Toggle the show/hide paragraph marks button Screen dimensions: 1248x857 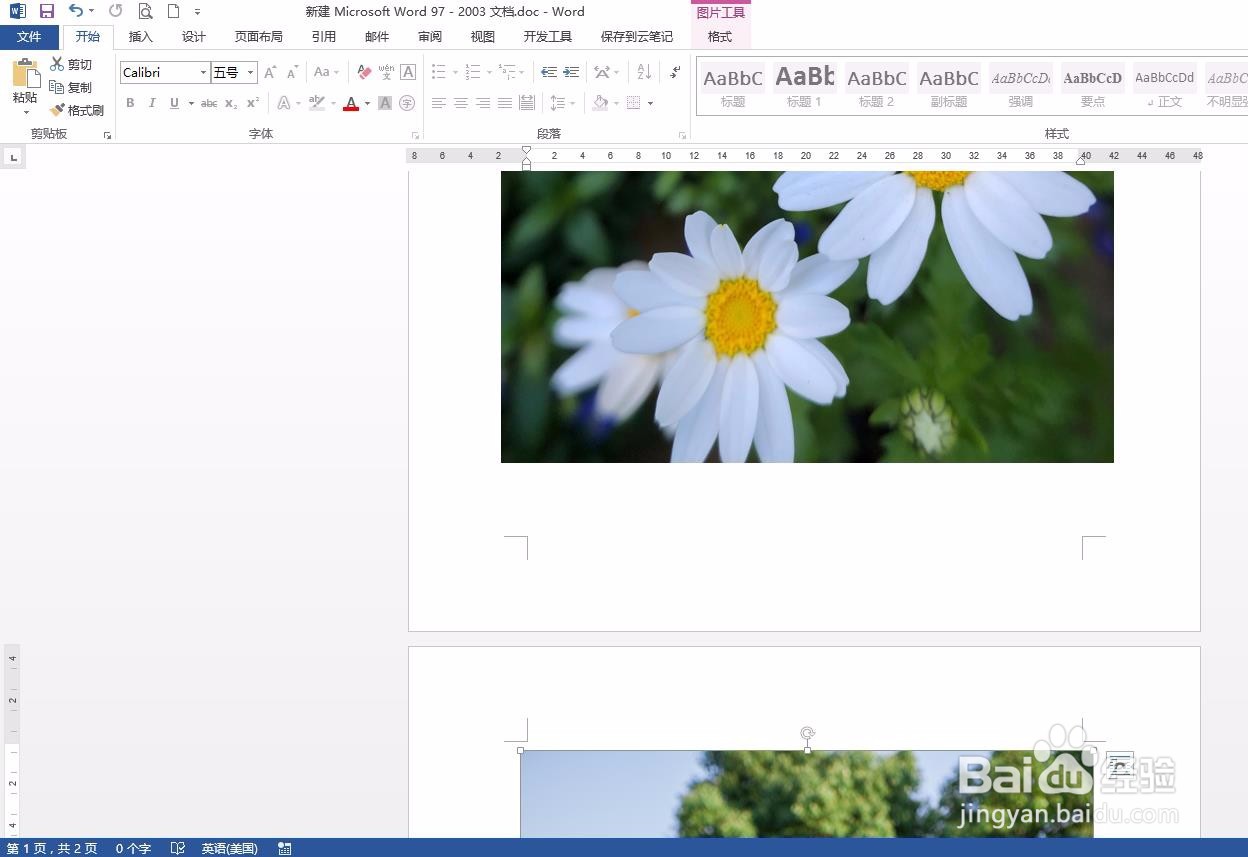(x=676, y=72)
